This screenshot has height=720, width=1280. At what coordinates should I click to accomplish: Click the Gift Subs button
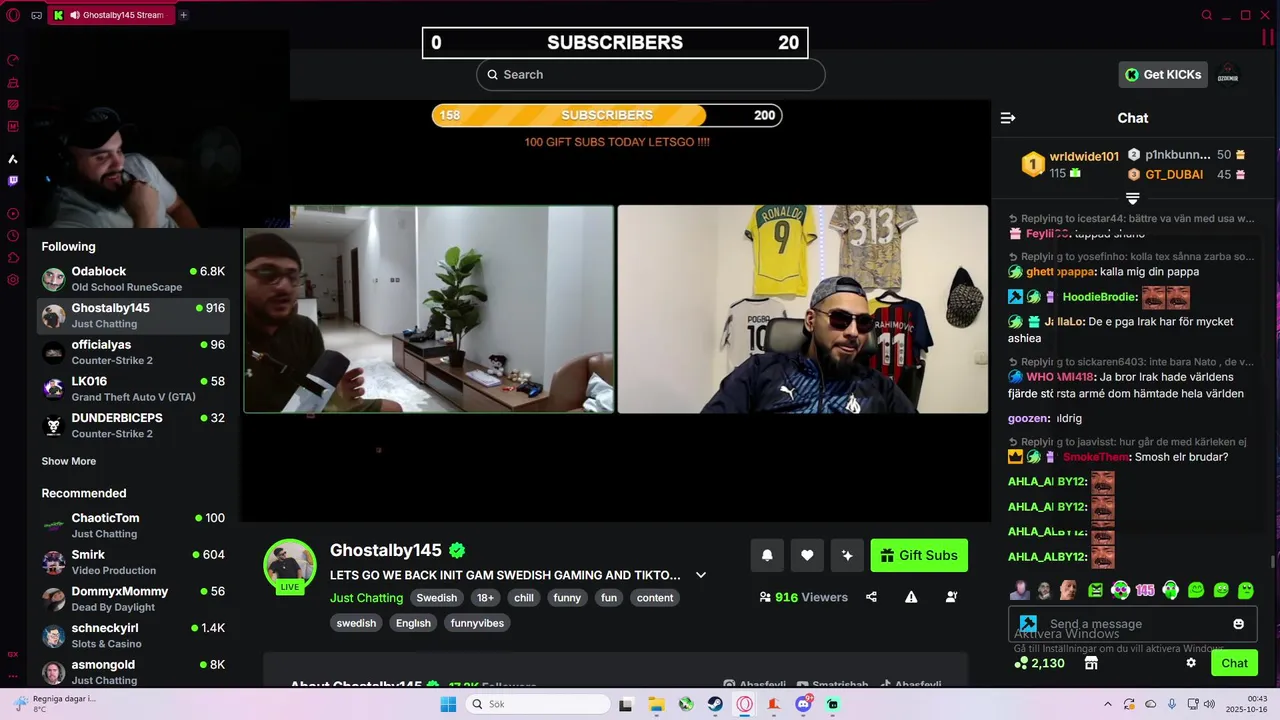[919, 556]
